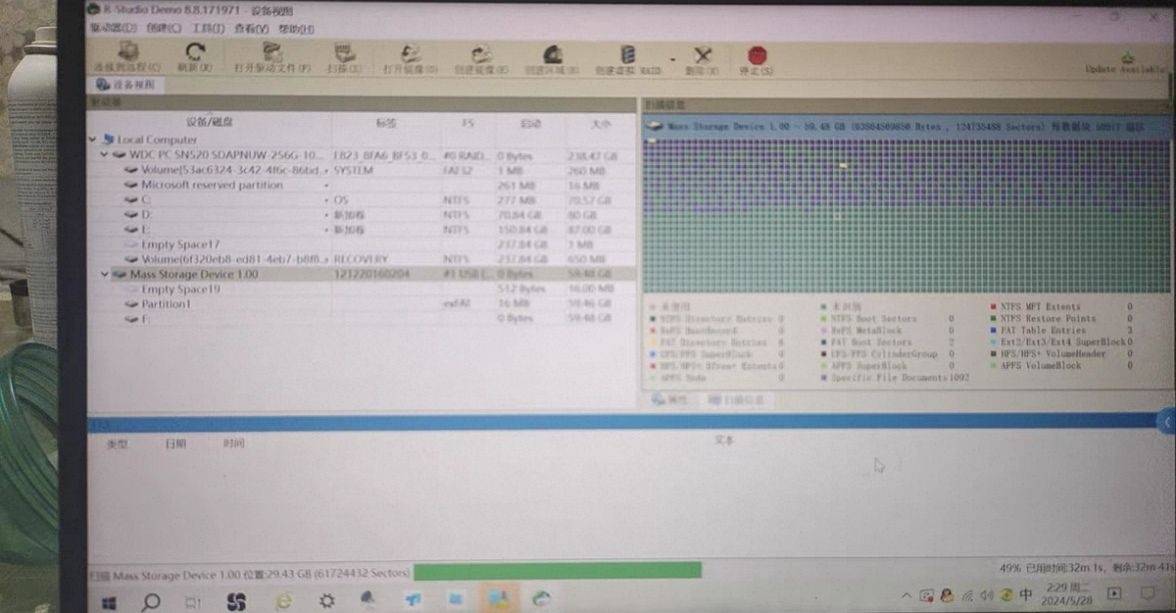Image resolution: width=1176 pixels, height=613 pixels.
Task: Open the Windows Start menu
Action: [109, 602]
